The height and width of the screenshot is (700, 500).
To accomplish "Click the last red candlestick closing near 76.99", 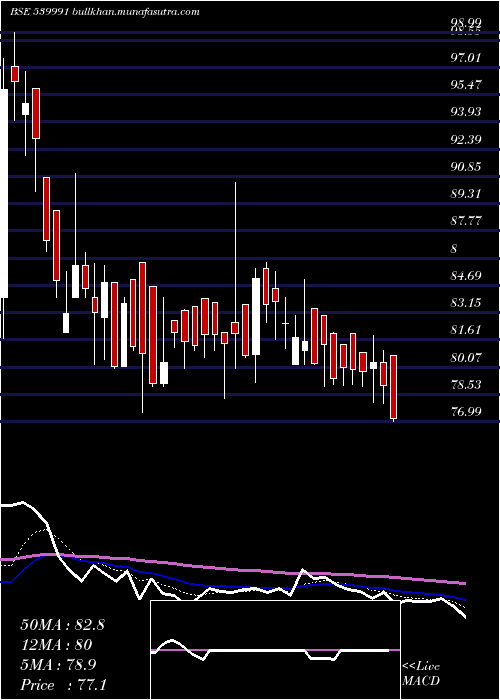I will [x=393, y=388].
